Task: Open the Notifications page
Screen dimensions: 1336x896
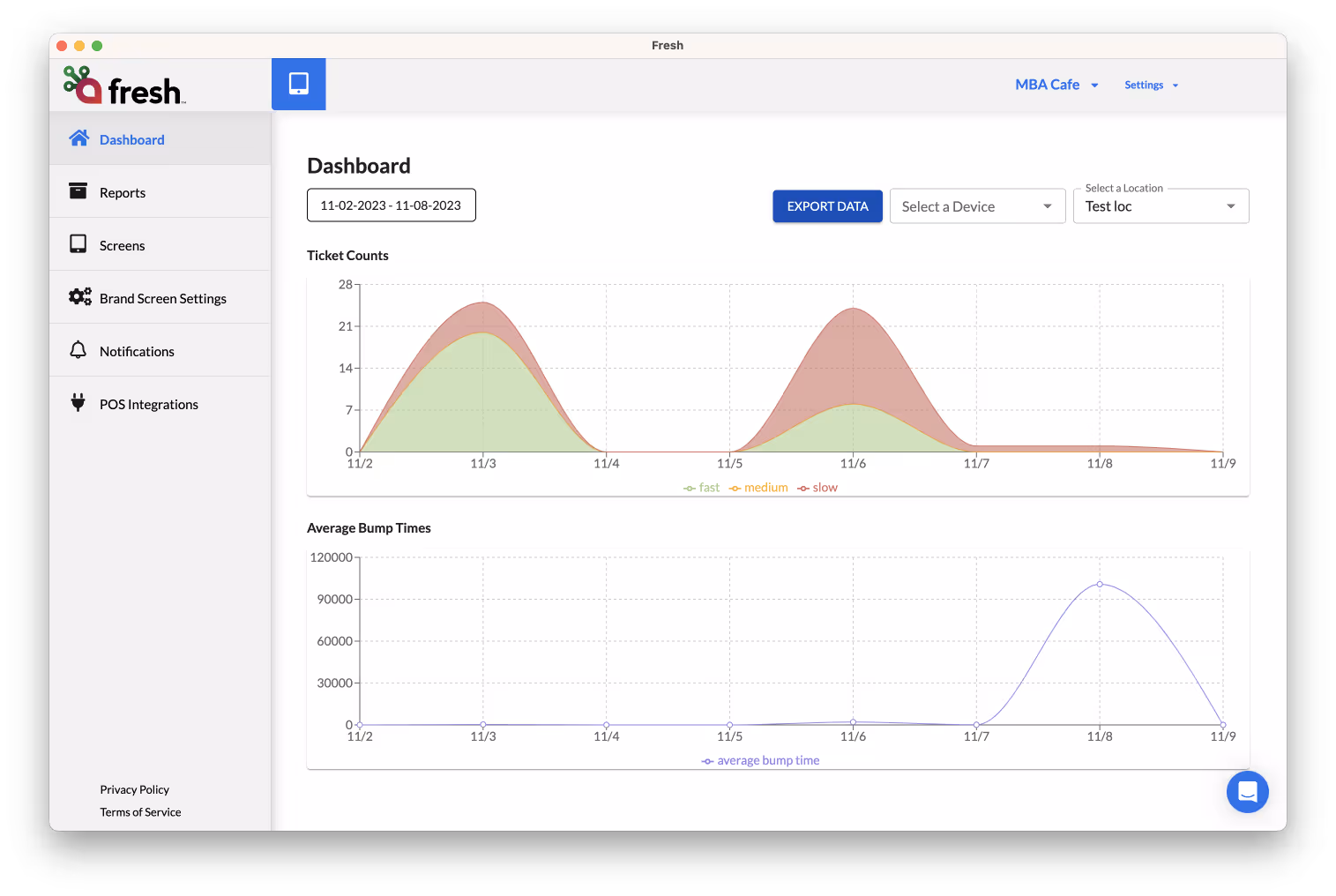Action: point(160,350)
